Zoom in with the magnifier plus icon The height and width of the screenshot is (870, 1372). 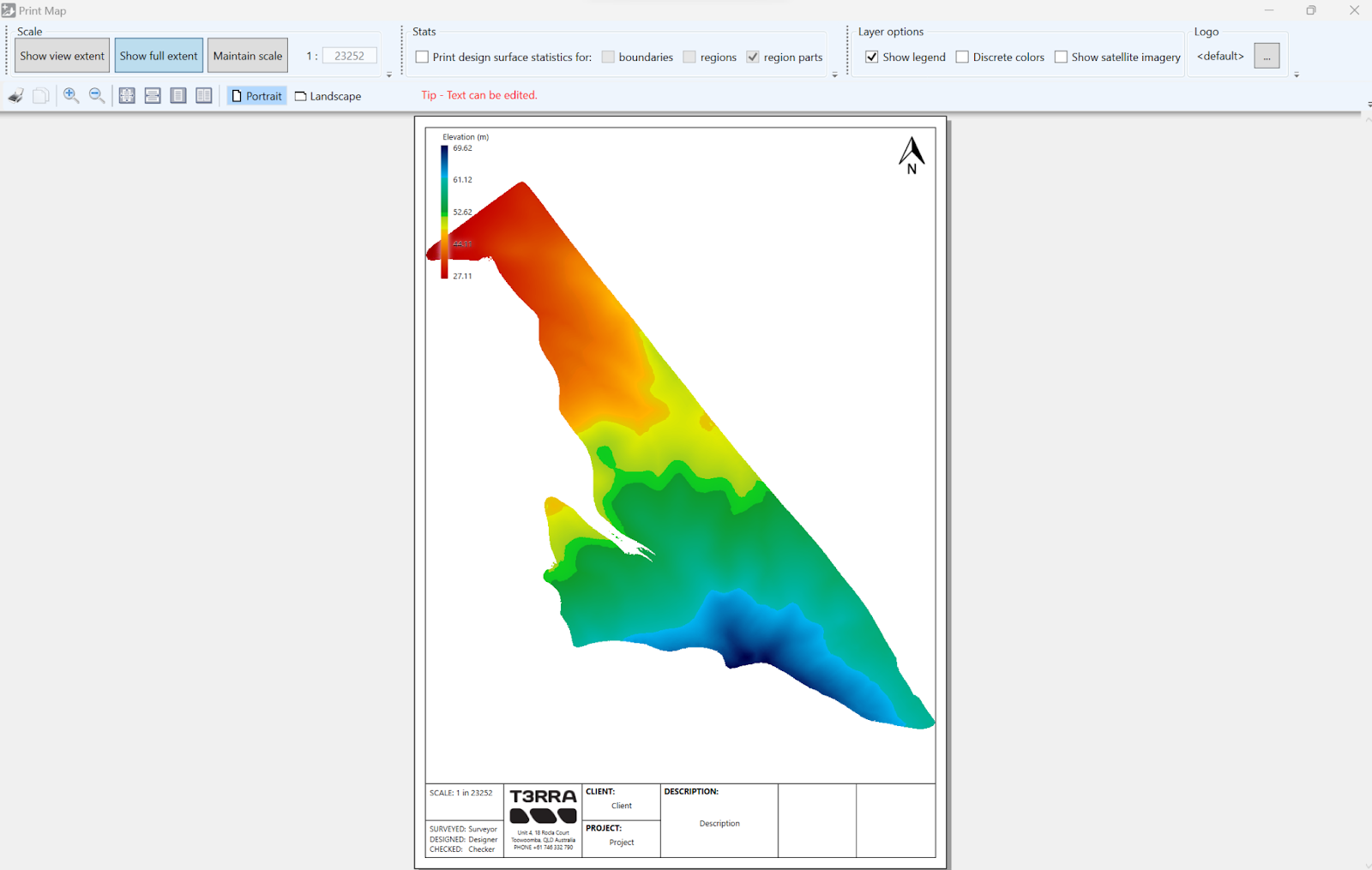pyautogui.click(x=71, y=96)
